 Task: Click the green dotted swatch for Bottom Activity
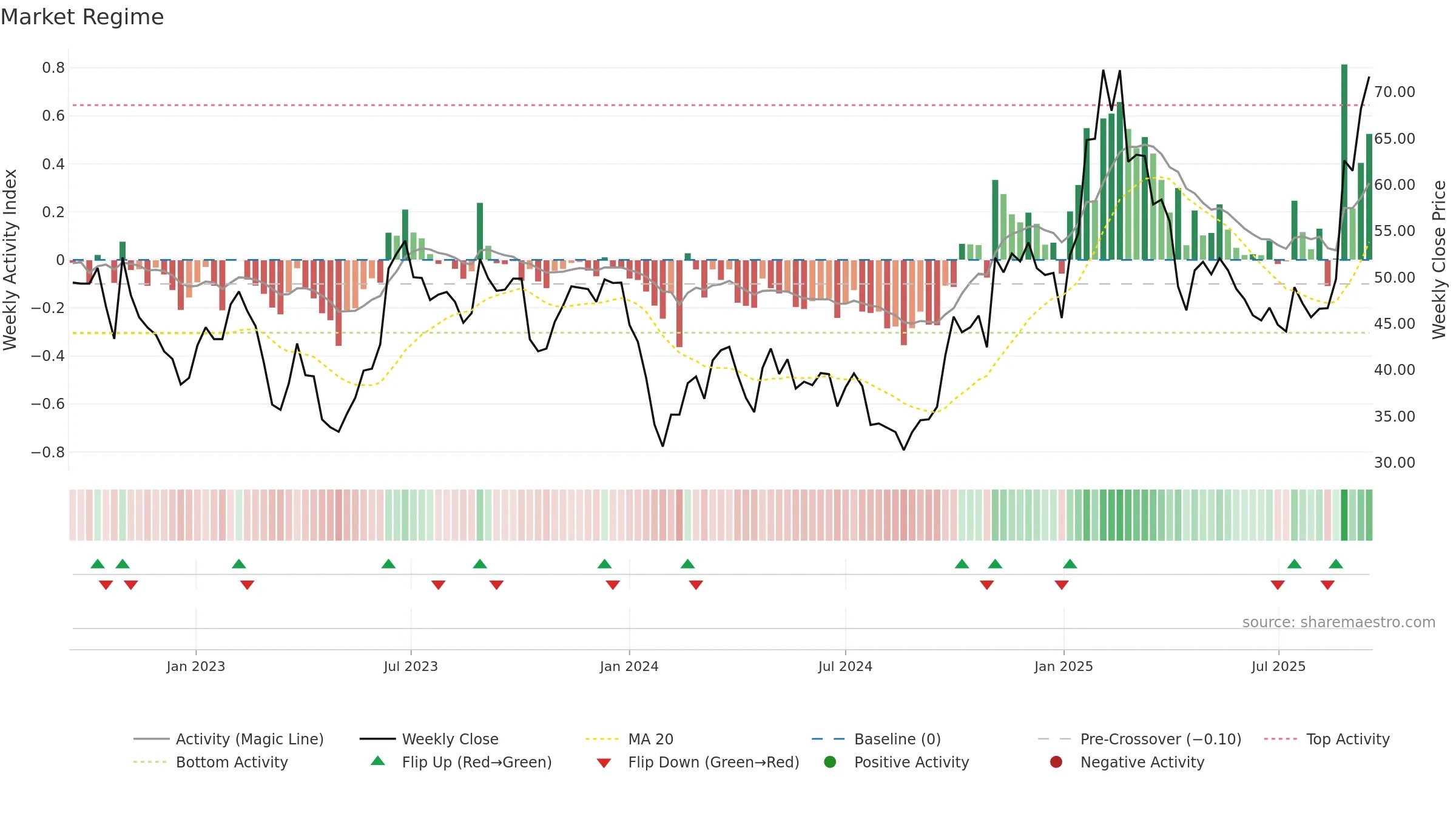pyautogui.click(x=151, y=762)
